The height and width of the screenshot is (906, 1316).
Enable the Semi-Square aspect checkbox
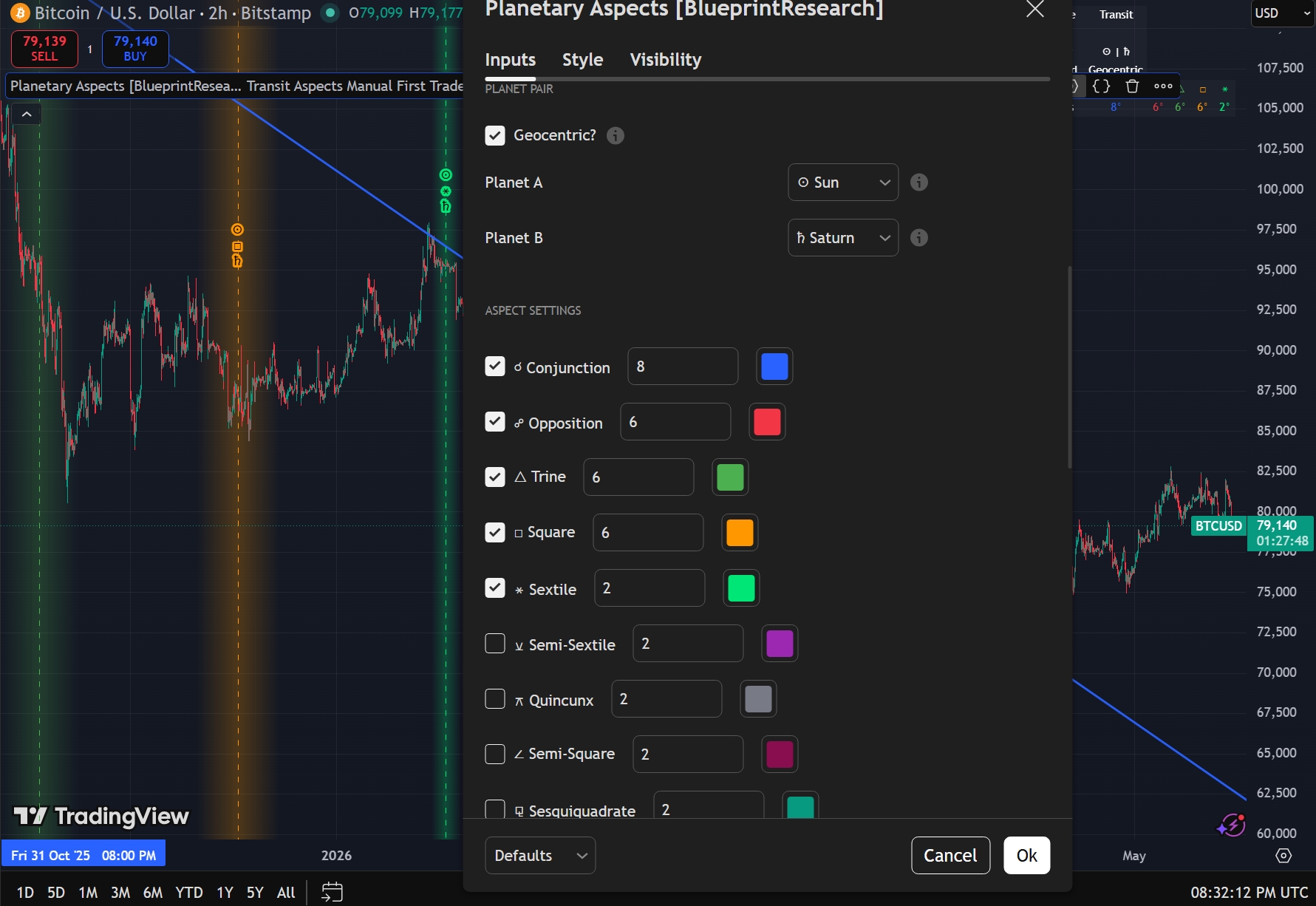pos(495,755)
